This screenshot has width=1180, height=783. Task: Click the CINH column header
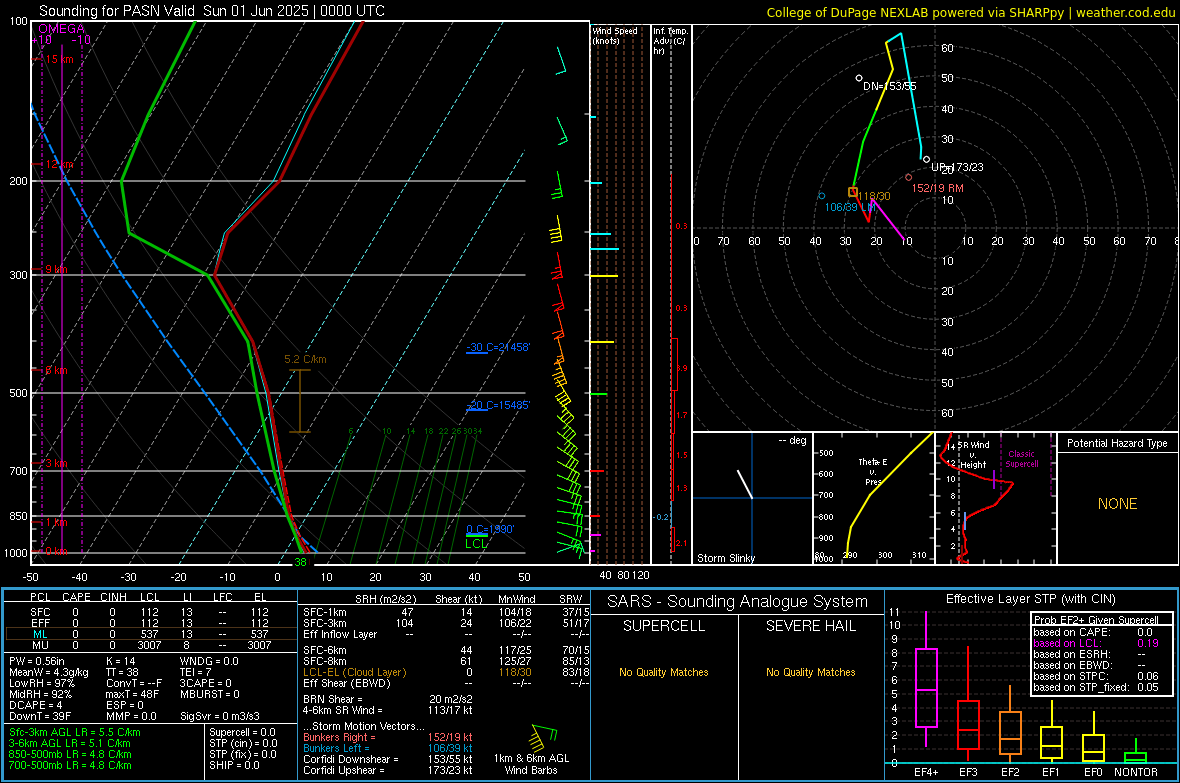tap(114, 597)
